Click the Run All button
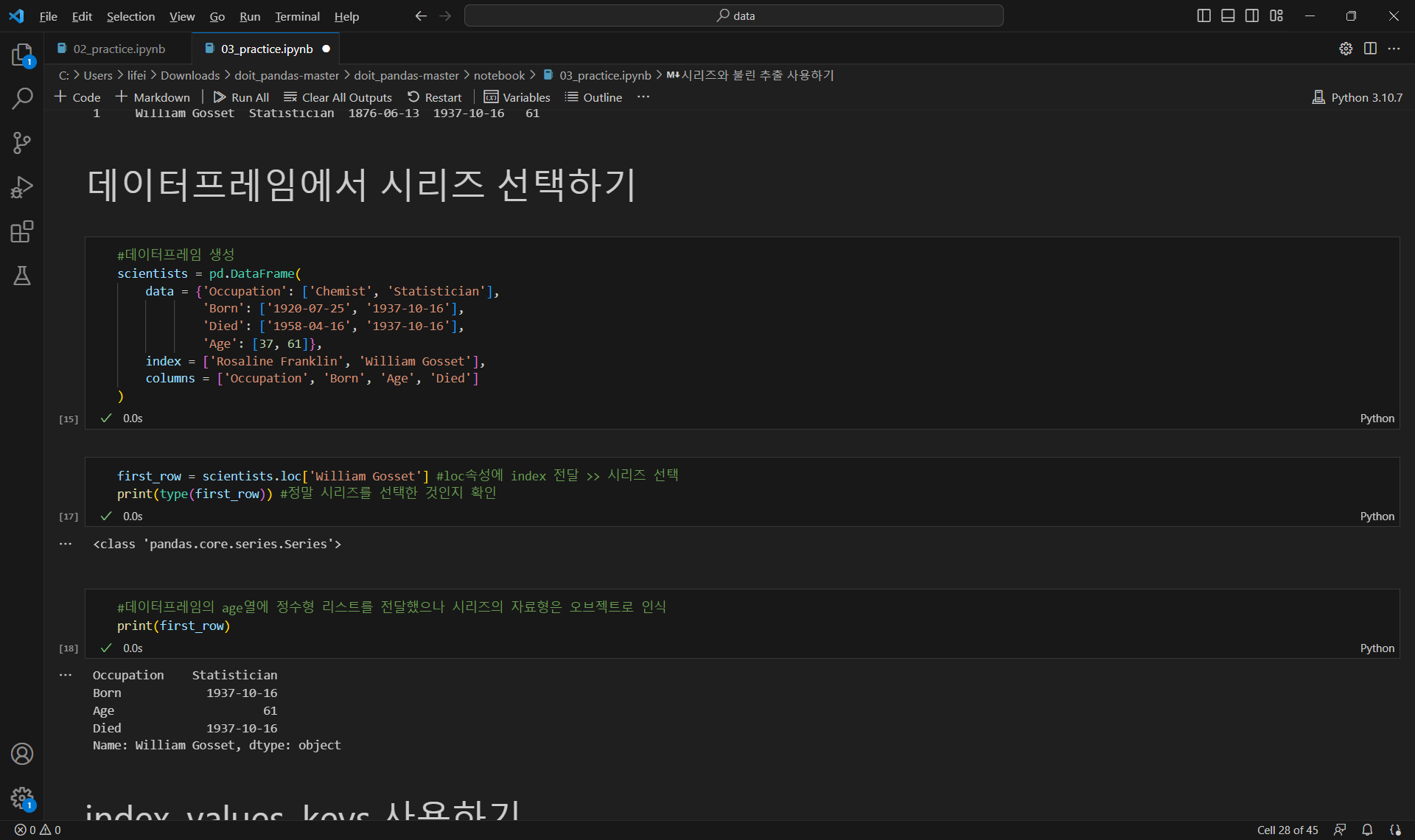 [x=241, y=97]
